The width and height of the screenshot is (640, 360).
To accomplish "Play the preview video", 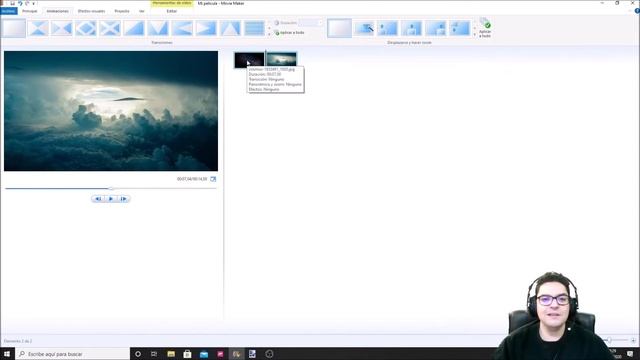I will point(111,199).
